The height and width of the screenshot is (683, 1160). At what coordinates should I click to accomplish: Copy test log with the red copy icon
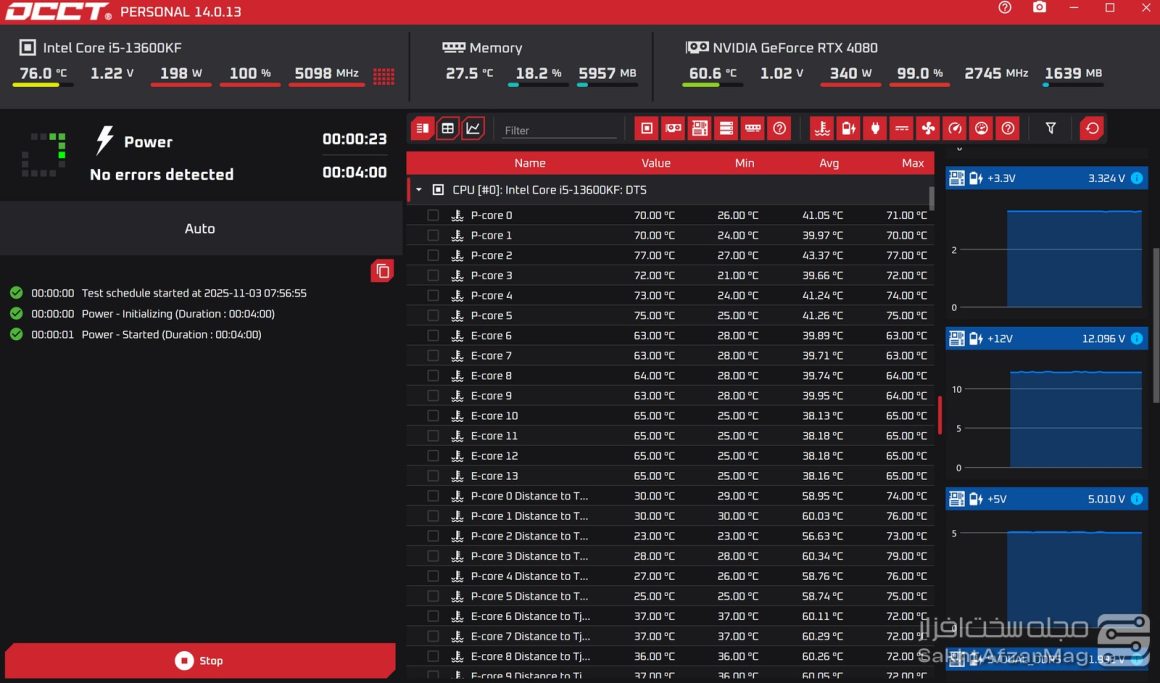coord(382,270)
